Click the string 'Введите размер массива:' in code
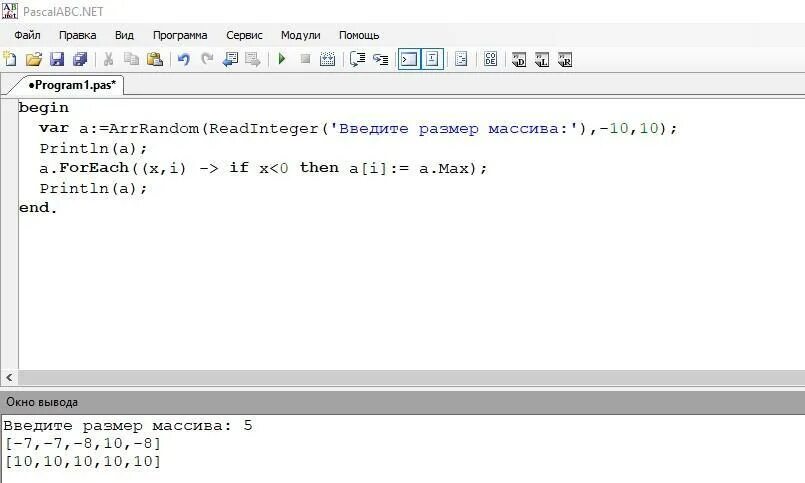805x483 pixels. click(x=455, y=128)
